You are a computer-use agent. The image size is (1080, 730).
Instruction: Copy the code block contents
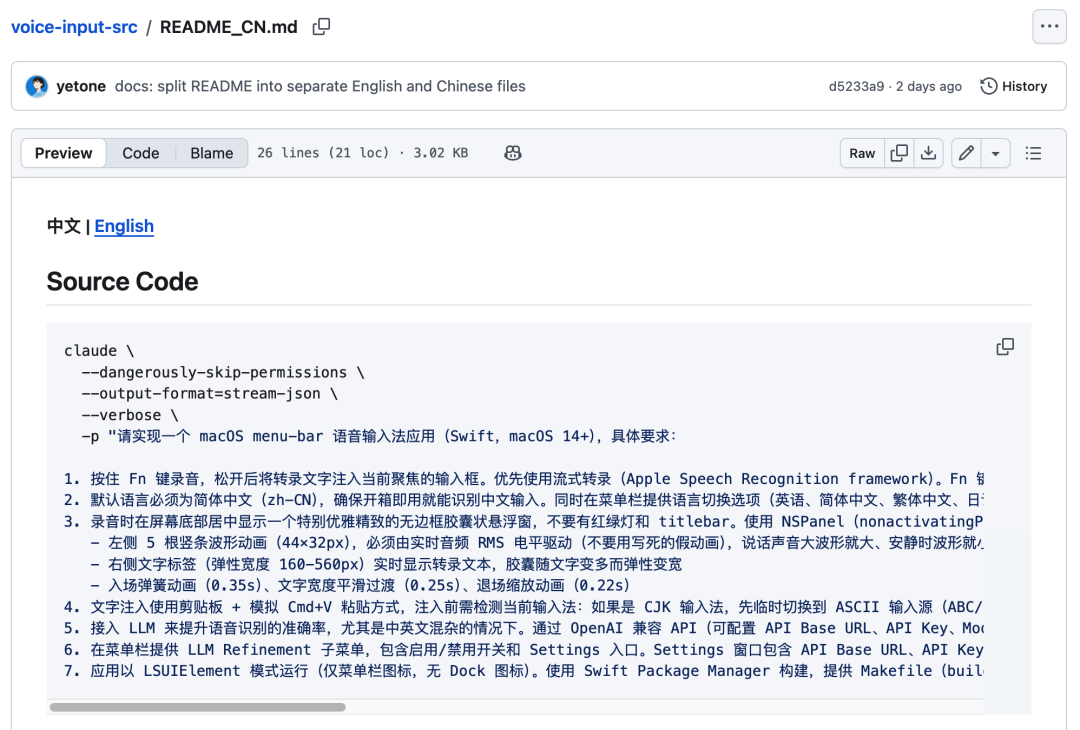[x=1005, y=346]
